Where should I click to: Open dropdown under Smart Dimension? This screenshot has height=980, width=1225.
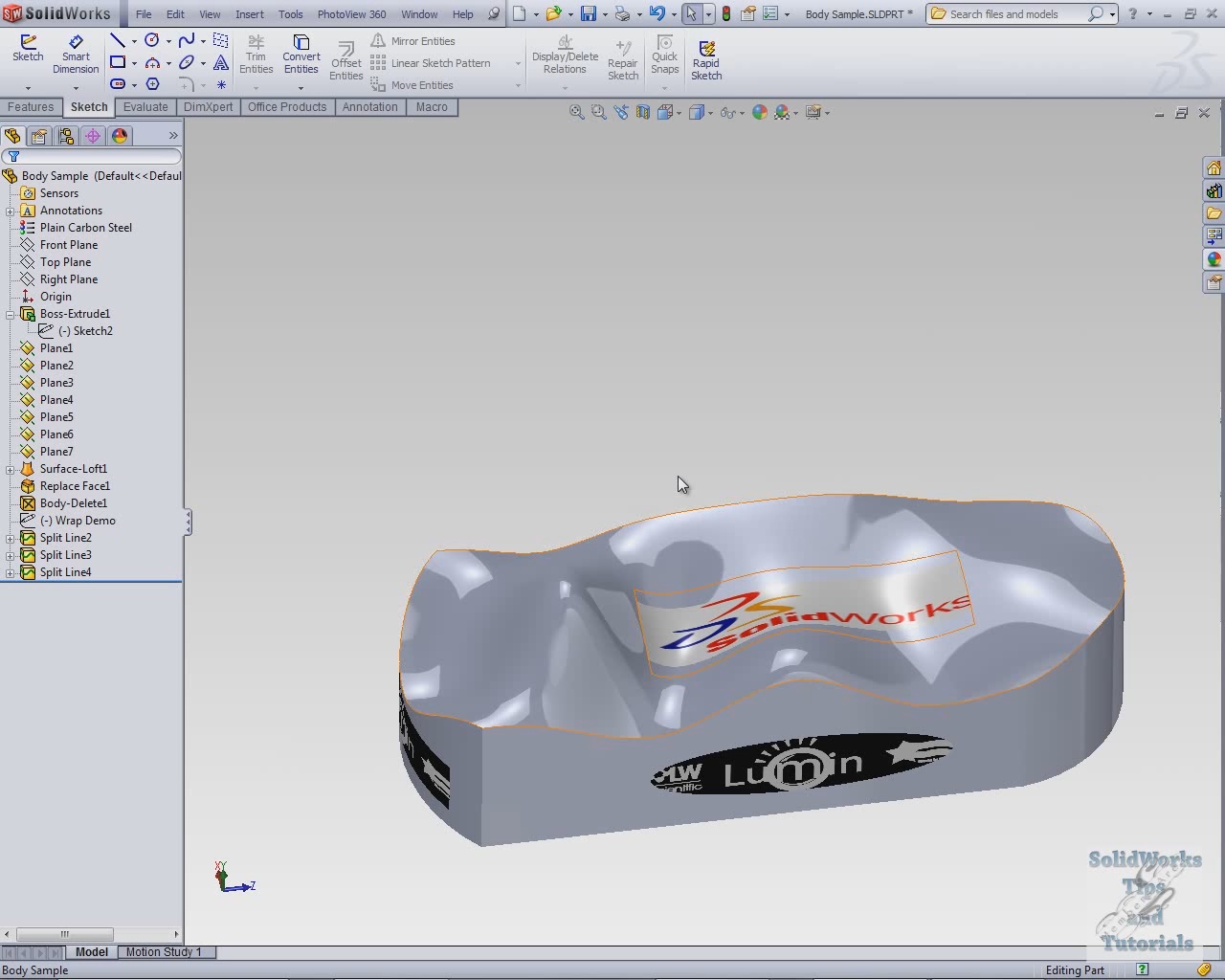pyautogui.click(x=76, y=87)
